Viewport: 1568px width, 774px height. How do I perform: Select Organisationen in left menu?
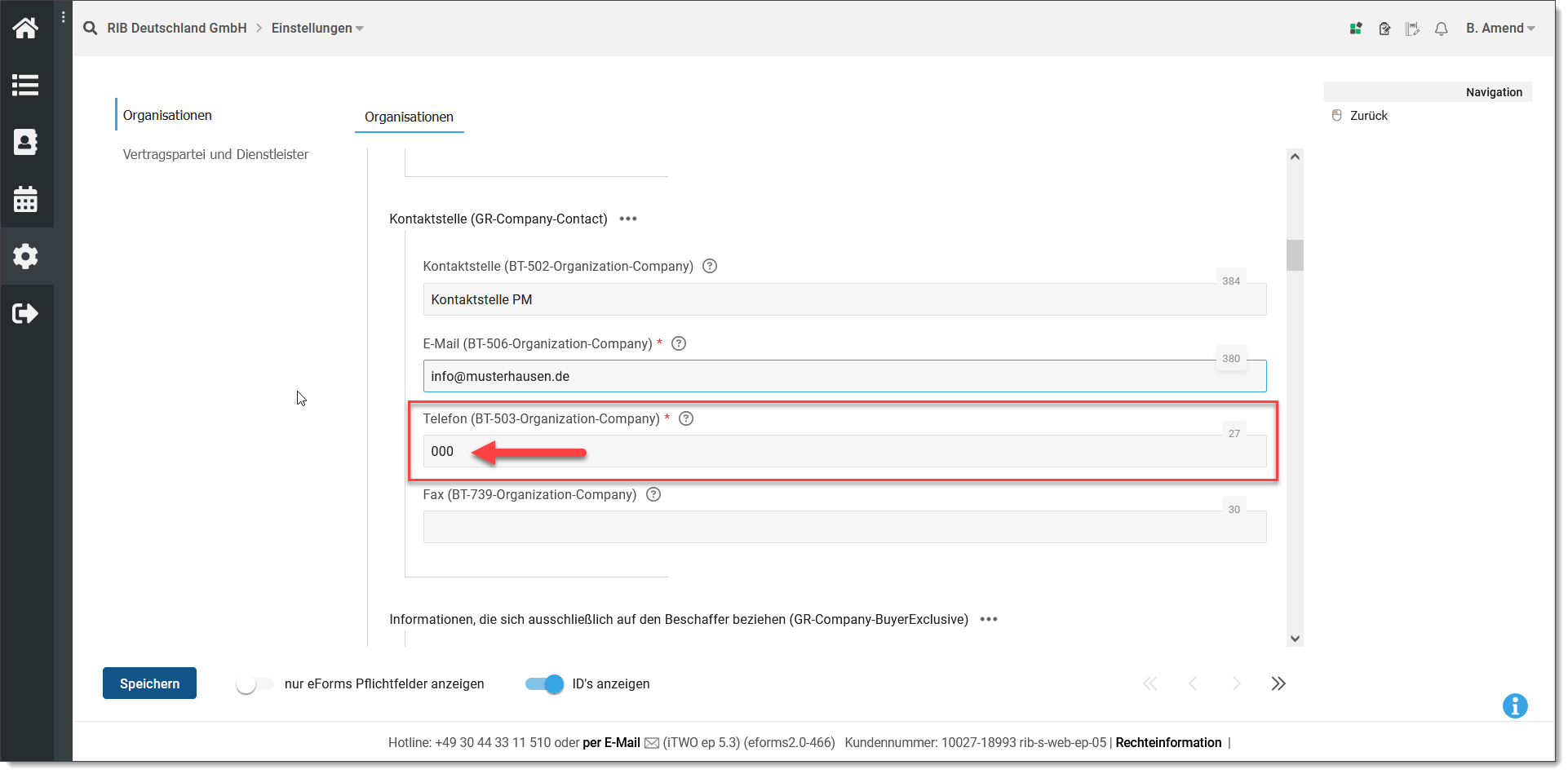(167, 115)
